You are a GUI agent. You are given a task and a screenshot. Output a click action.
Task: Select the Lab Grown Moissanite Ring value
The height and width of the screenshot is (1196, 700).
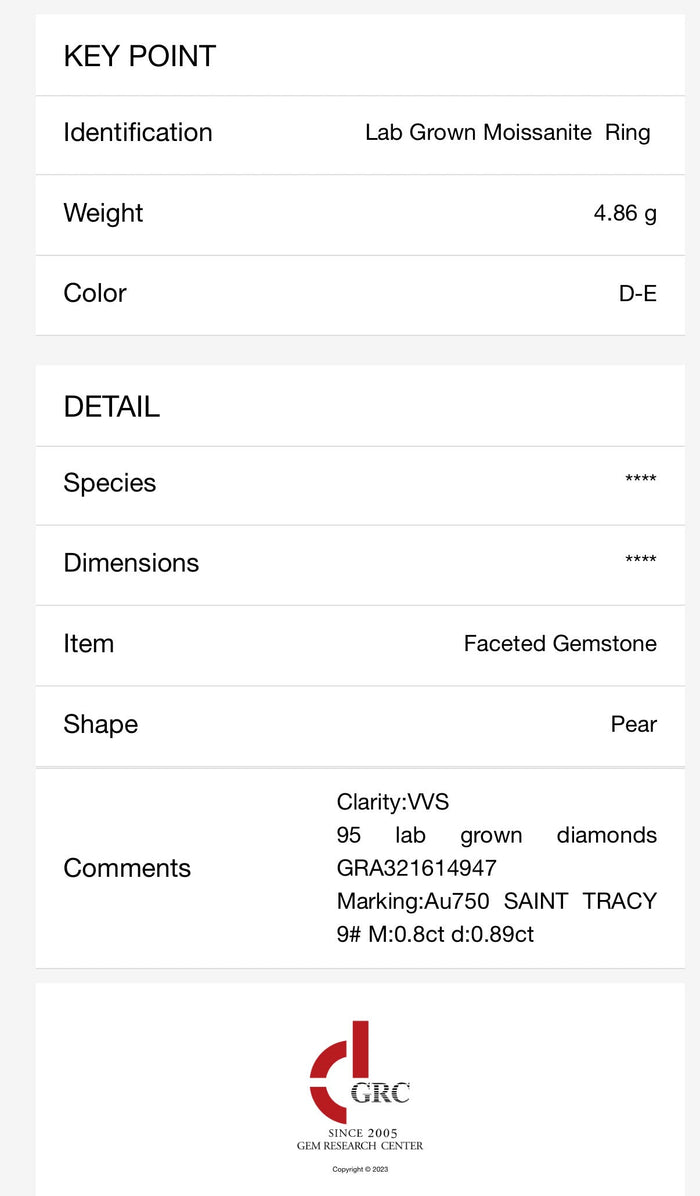click(507, 133)
